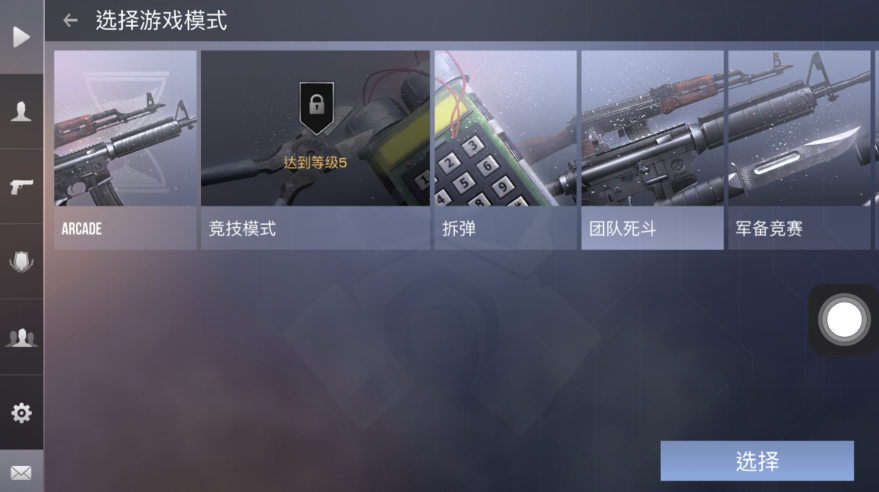This screenshot has height=492, width=879.
Task: Tap the 拆弹 label under keypad image
Action: [x=459, y=229]
